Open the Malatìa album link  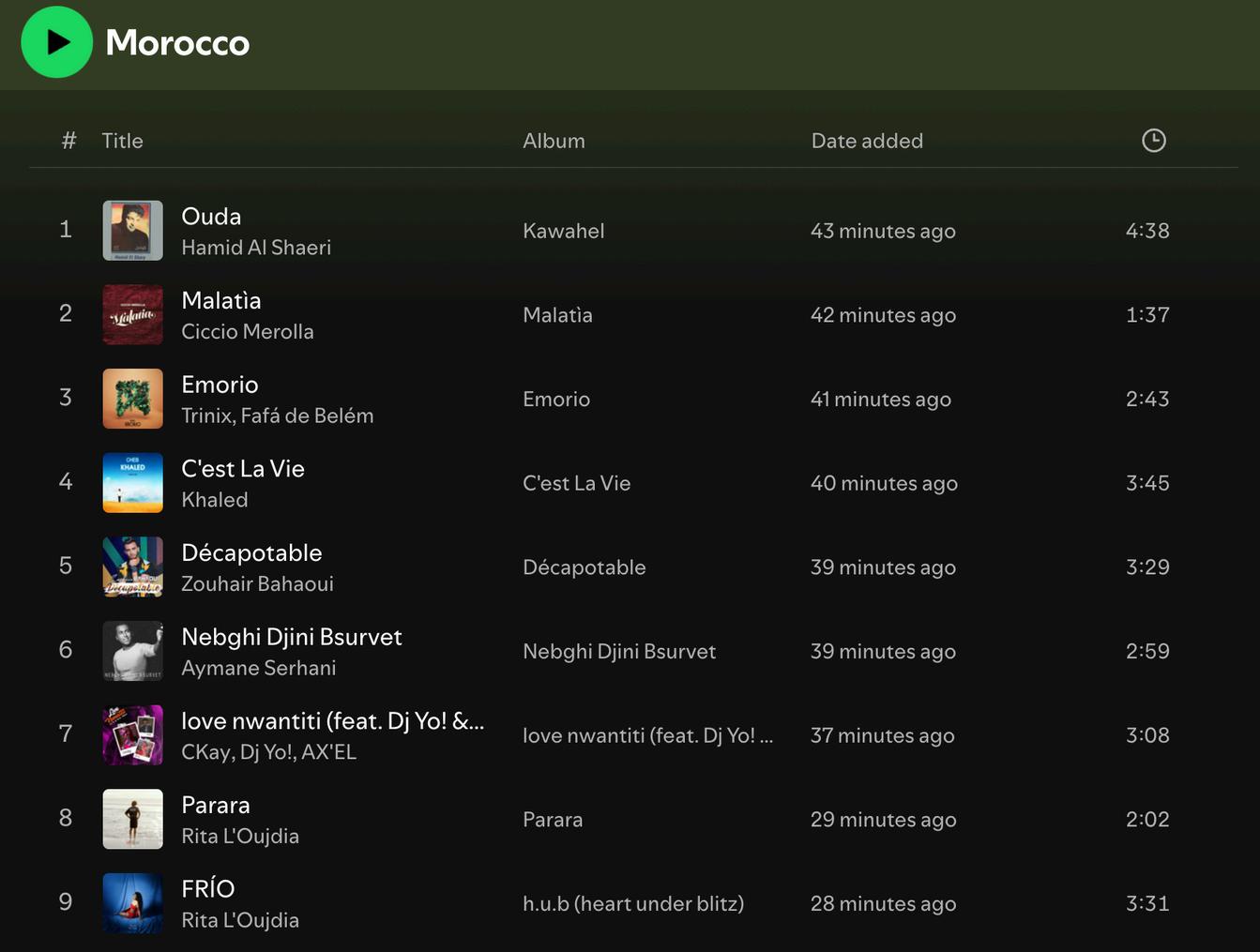557,315
